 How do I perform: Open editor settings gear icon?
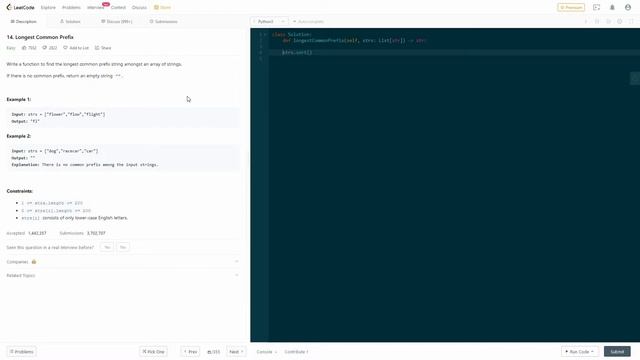coord(620,21)
